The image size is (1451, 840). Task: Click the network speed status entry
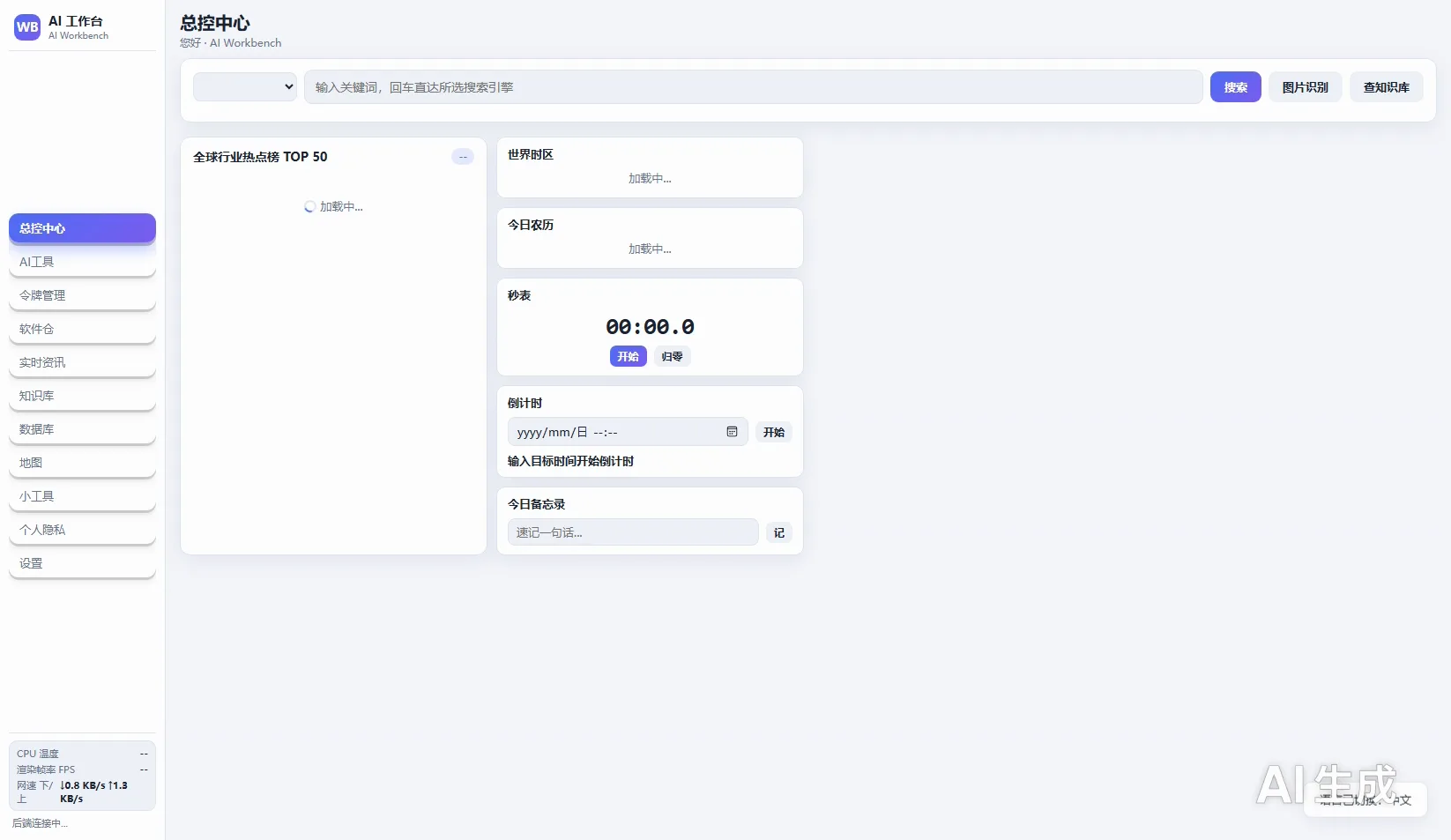[x=82, y=792]
